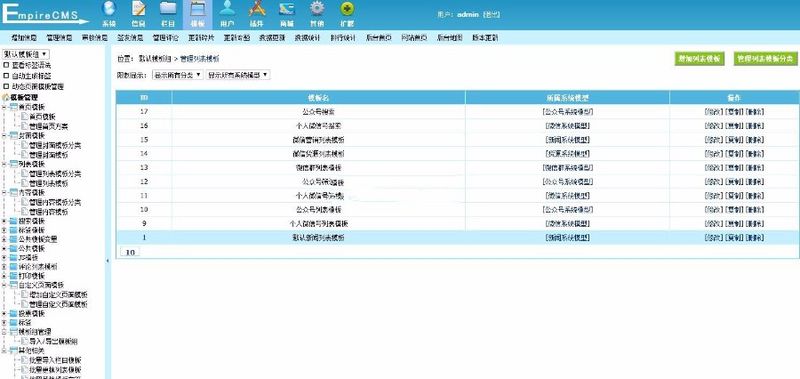Image resolution: width=800 pixels, height=379 pixels.
Task: Open the 扩展 (Extend) green plus icon
Action: pos(347,9)
